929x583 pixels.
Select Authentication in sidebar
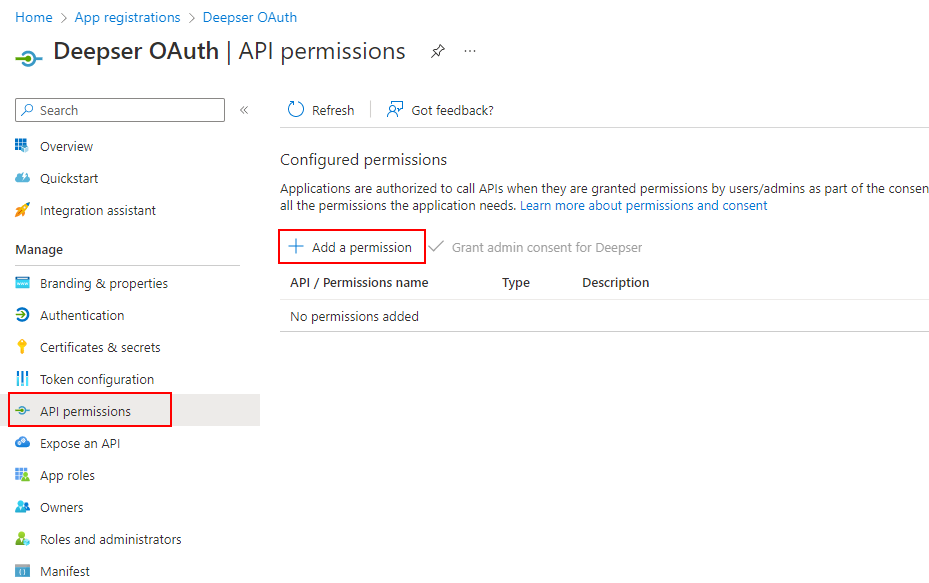click(x=82, y=315)
